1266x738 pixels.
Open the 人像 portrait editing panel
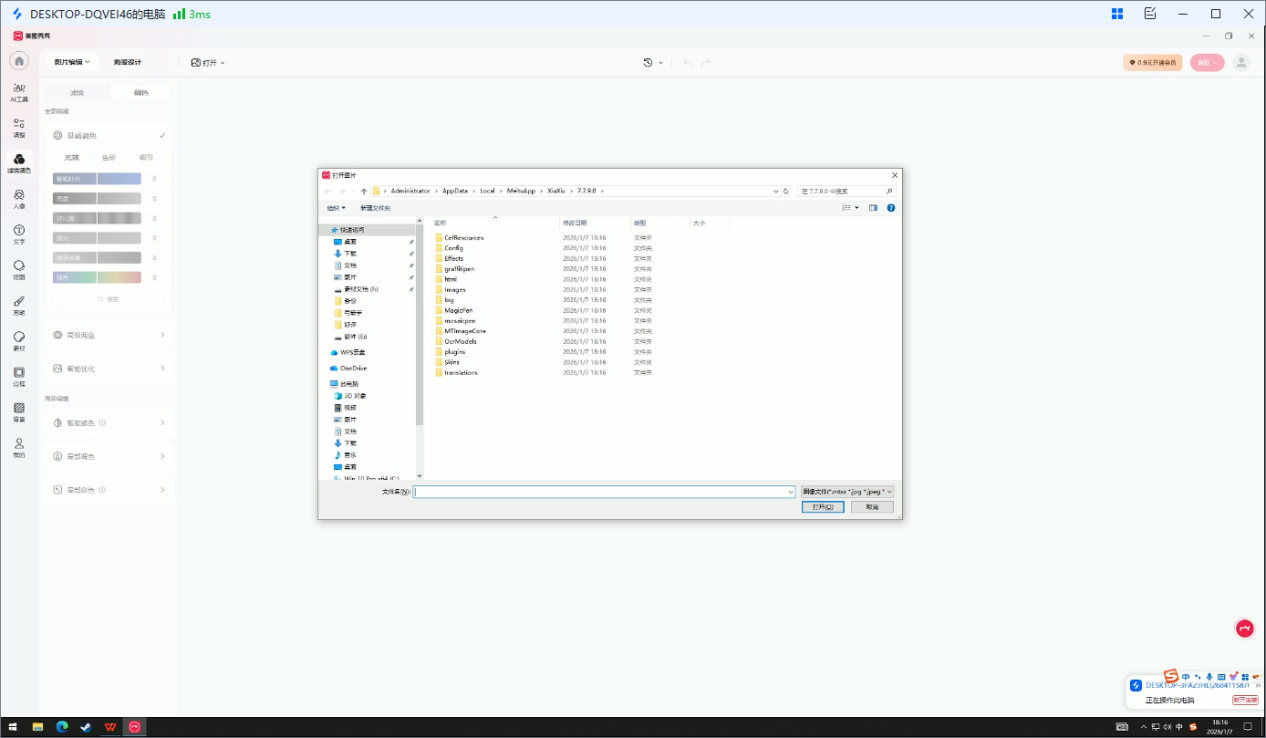click(x=20, y=199)
